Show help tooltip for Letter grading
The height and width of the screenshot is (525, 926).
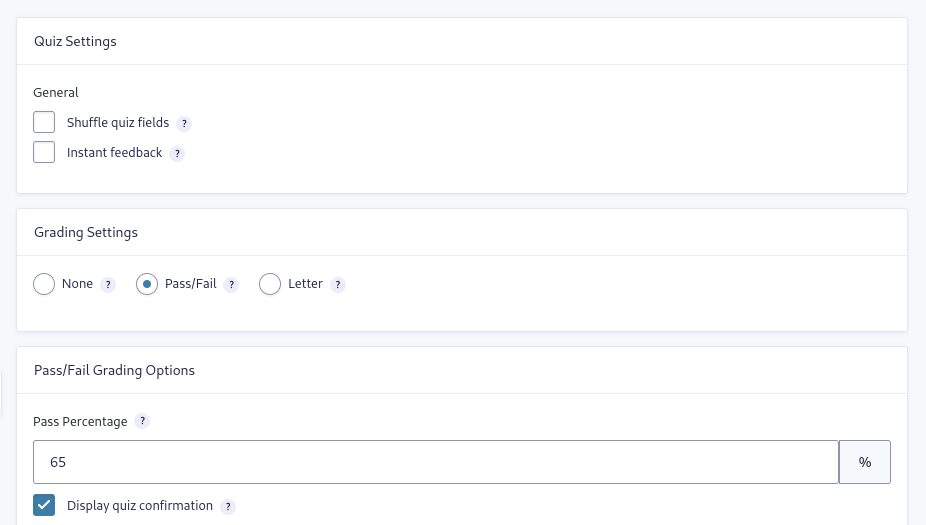[338, 285]
